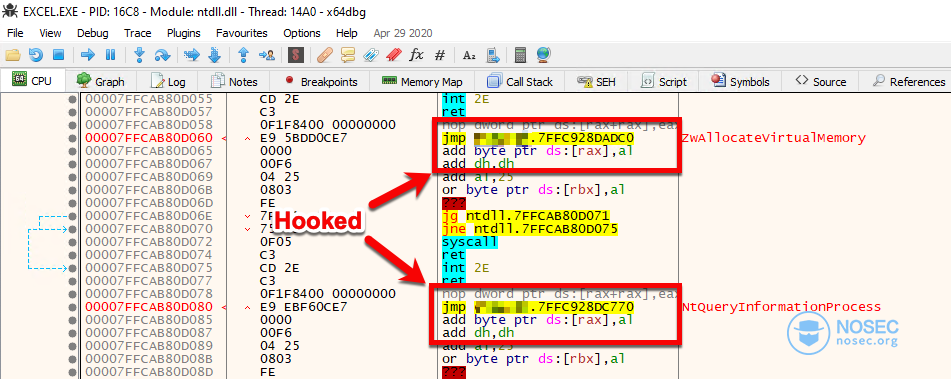Switch to the Graph tab
Screen dimensions: 951x379
[101, 81]
